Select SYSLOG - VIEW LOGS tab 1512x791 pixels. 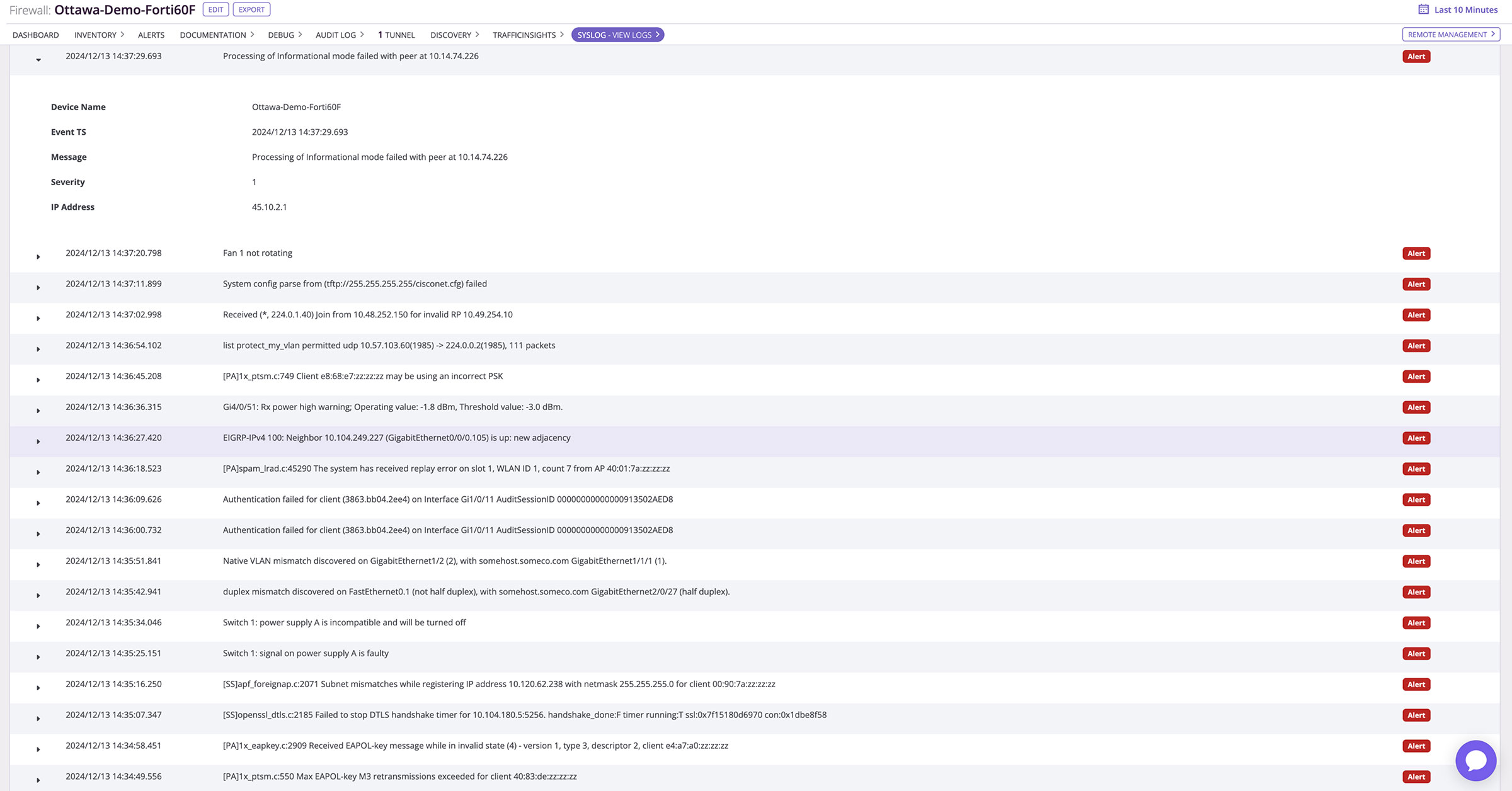click(x=617, y=34)
